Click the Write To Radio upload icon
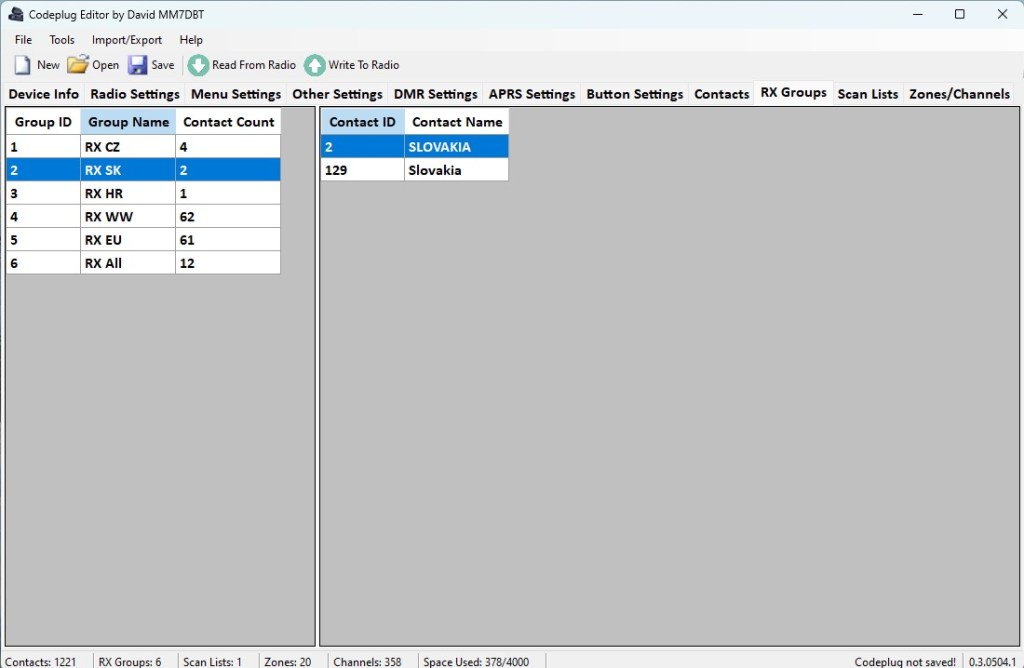The height and width of the screenshot is (668, 1024). click(x=315, y=65)
